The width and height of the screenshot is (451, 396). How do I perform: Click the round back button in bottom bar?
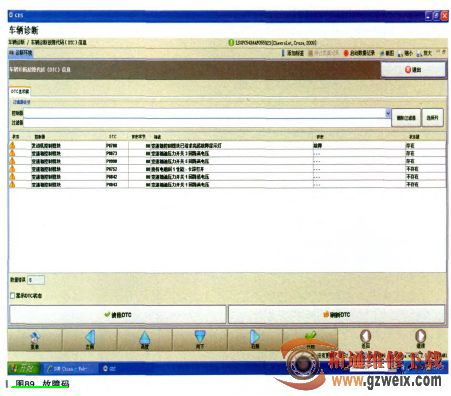coord(365,336)
